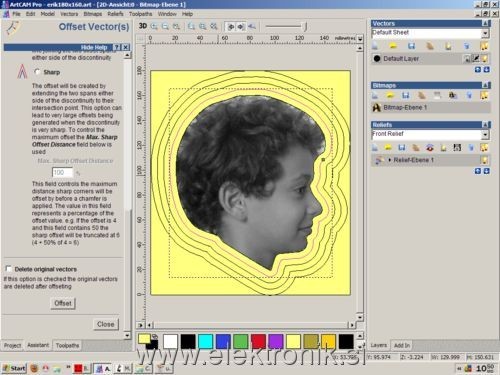This screenshot has height=375, width=500.
Task: Open the Bitmaps menu
Action: tap(93, 14)
